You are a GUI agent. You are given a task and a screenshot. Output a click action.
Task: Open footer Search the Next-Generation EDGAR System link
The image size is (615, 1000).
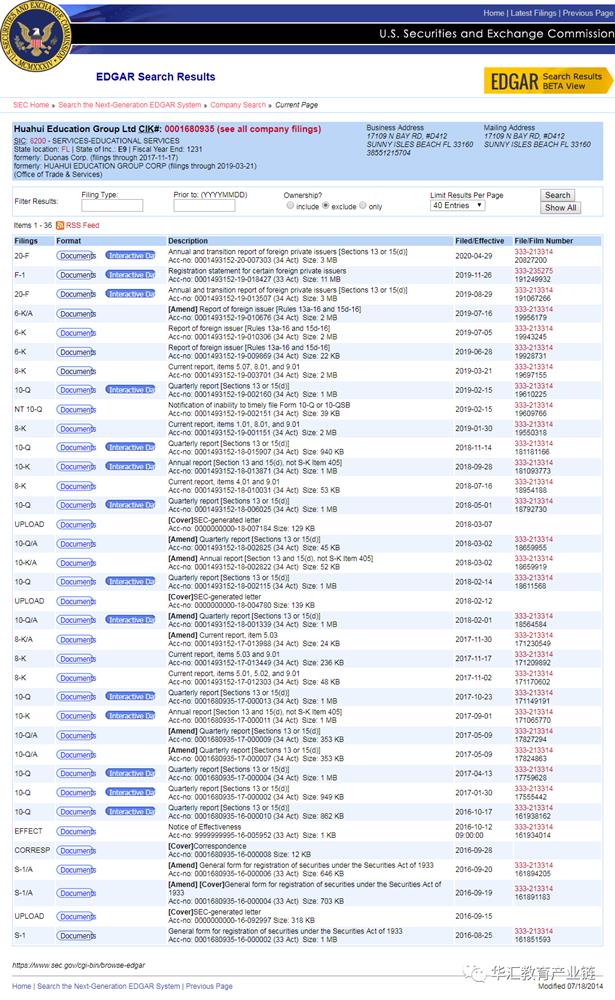tap(108, 986)
